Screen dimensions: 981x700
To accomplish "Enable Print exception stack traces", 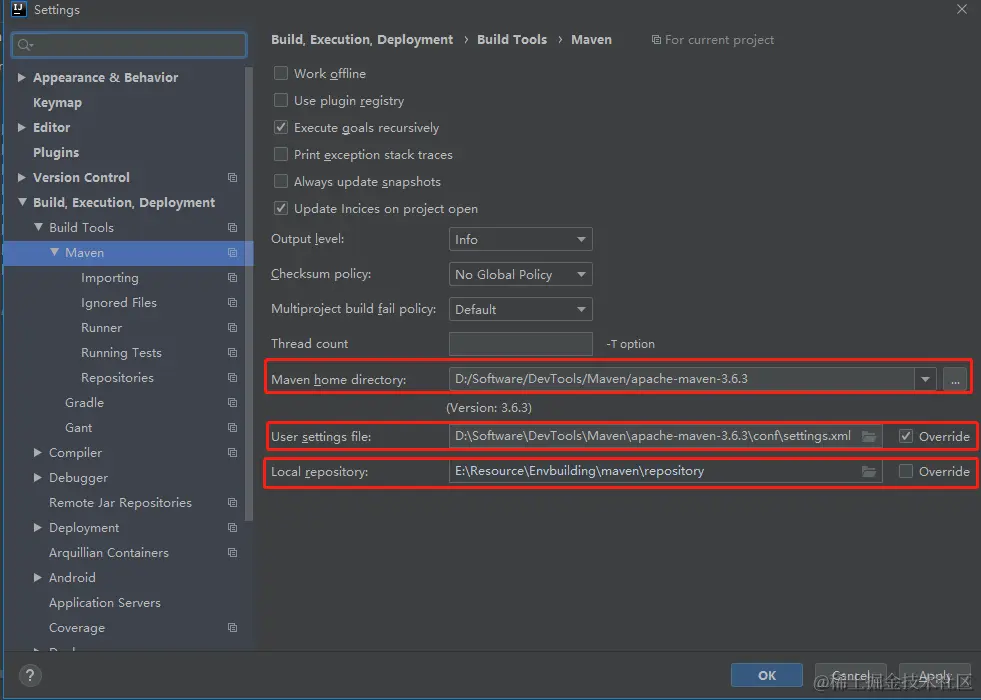I will click(x=281, y=155).
